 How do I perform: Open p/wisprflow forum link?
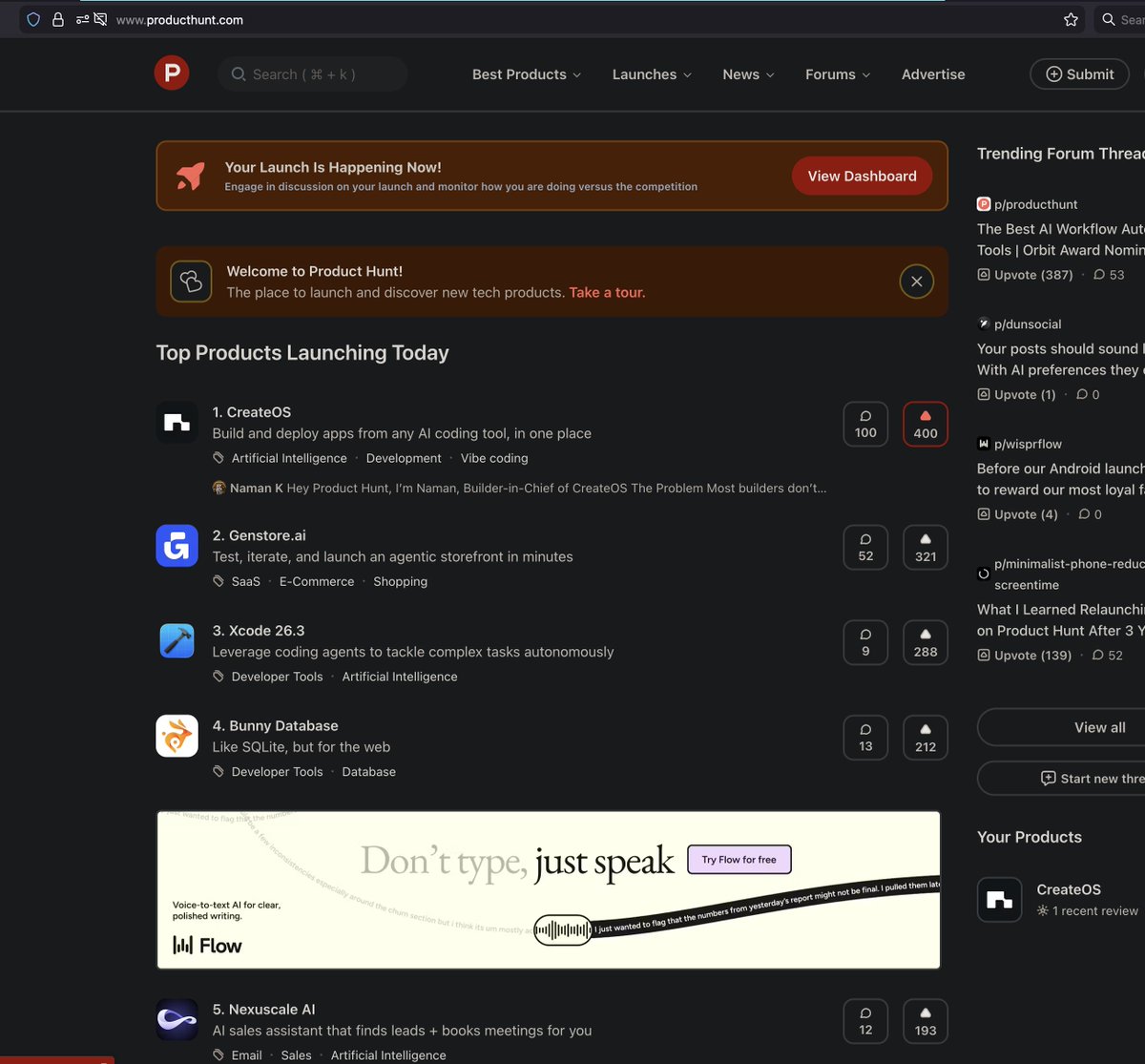(1028, 444)
